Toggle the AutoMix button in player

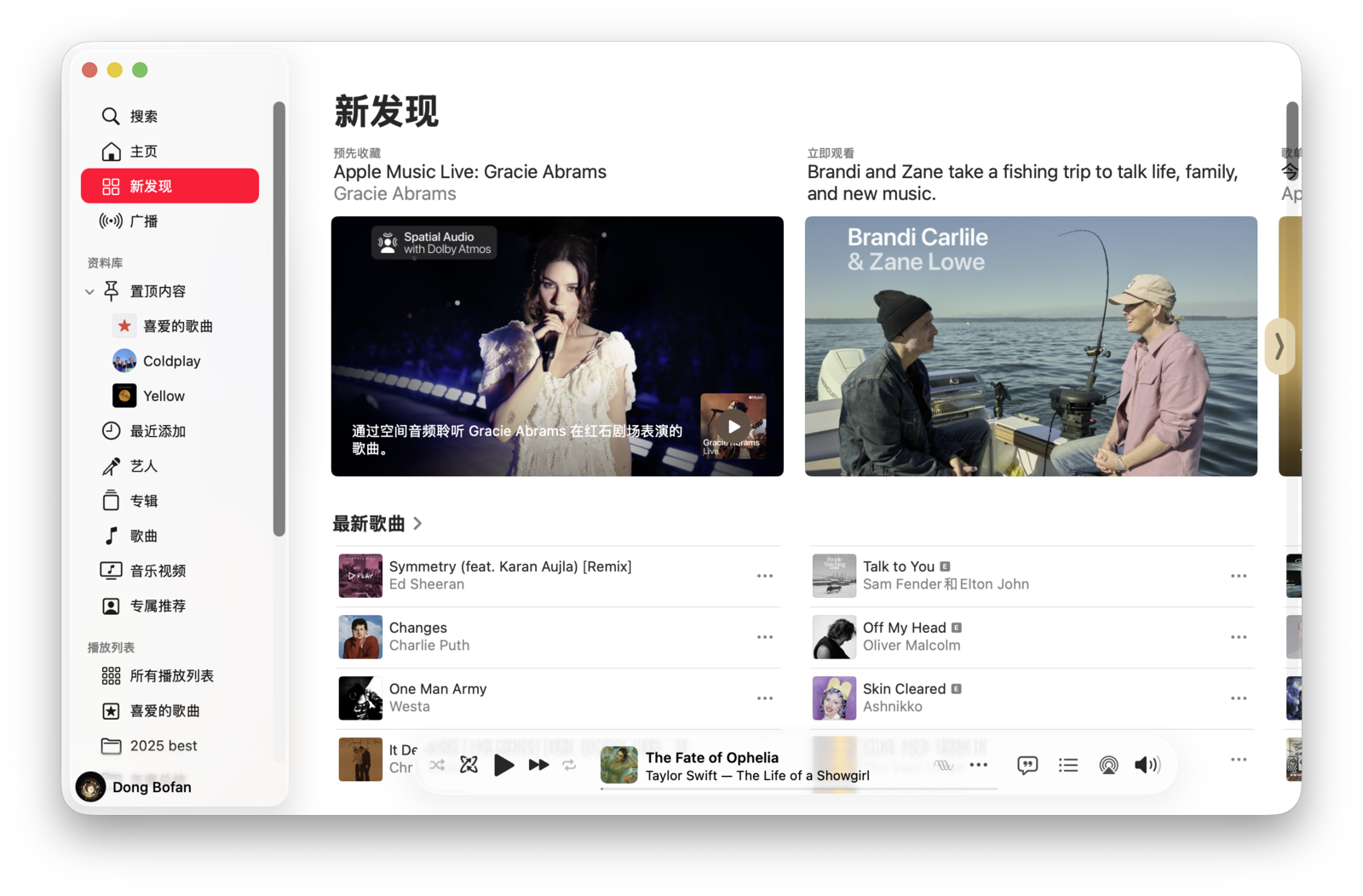tap(469, 765)
